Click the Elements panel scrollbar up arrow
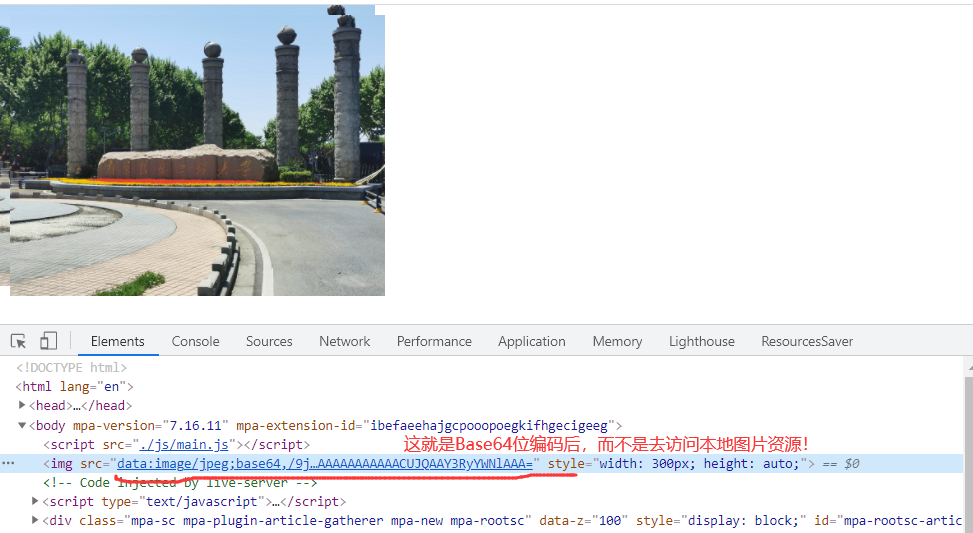This screenshot has height=533, width=973. click(x=969, y=368)
